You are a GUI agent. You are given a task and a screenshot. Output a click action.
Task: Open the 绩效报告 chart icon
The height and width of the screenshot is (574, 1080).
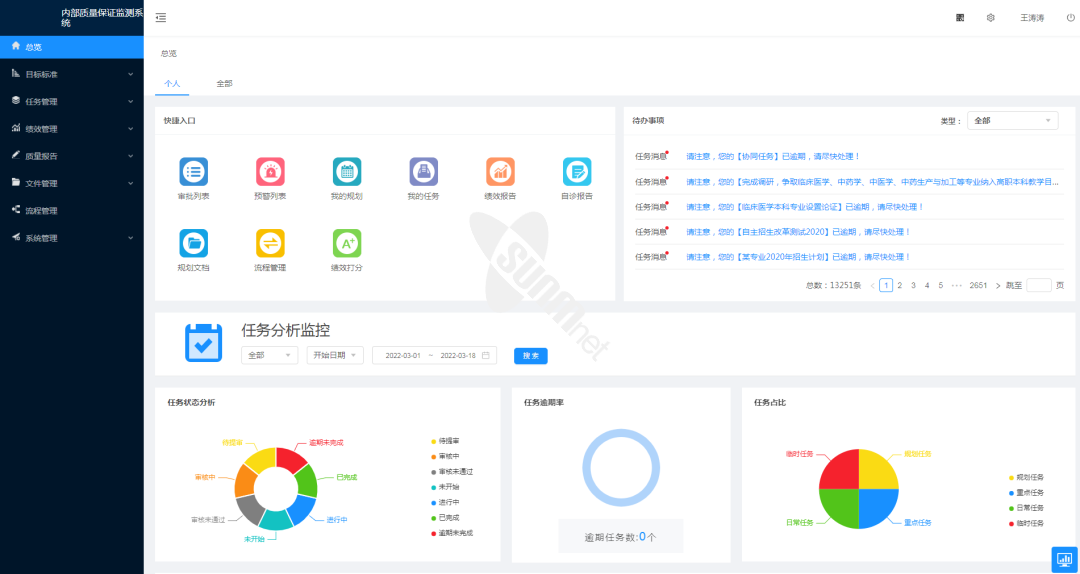point(500,172)
